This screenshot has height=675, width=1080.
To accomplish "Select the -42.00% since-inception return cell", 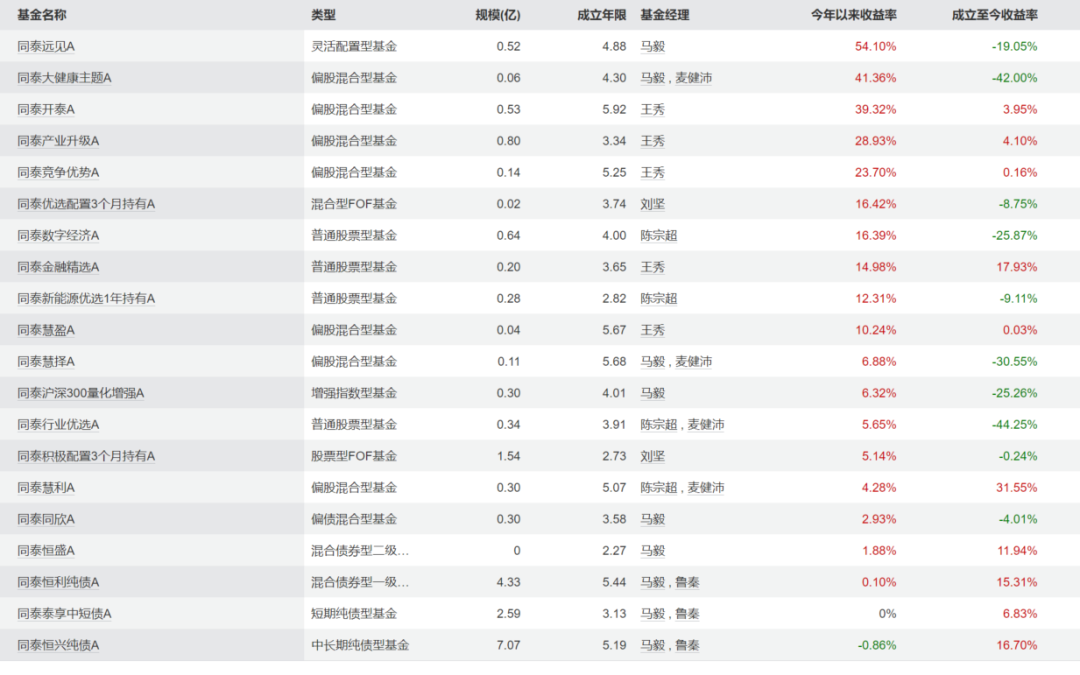I will click(1015, 78).
